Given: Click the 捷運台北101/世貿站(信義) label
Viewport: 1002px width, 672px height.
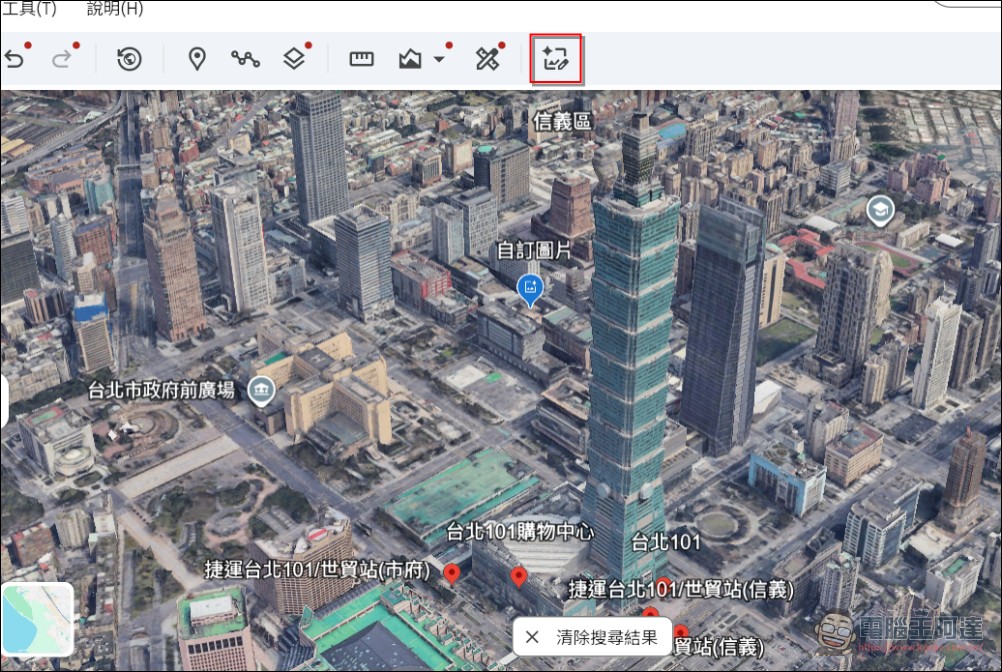Looking at the screenshot, I should [x=681, y=588].
